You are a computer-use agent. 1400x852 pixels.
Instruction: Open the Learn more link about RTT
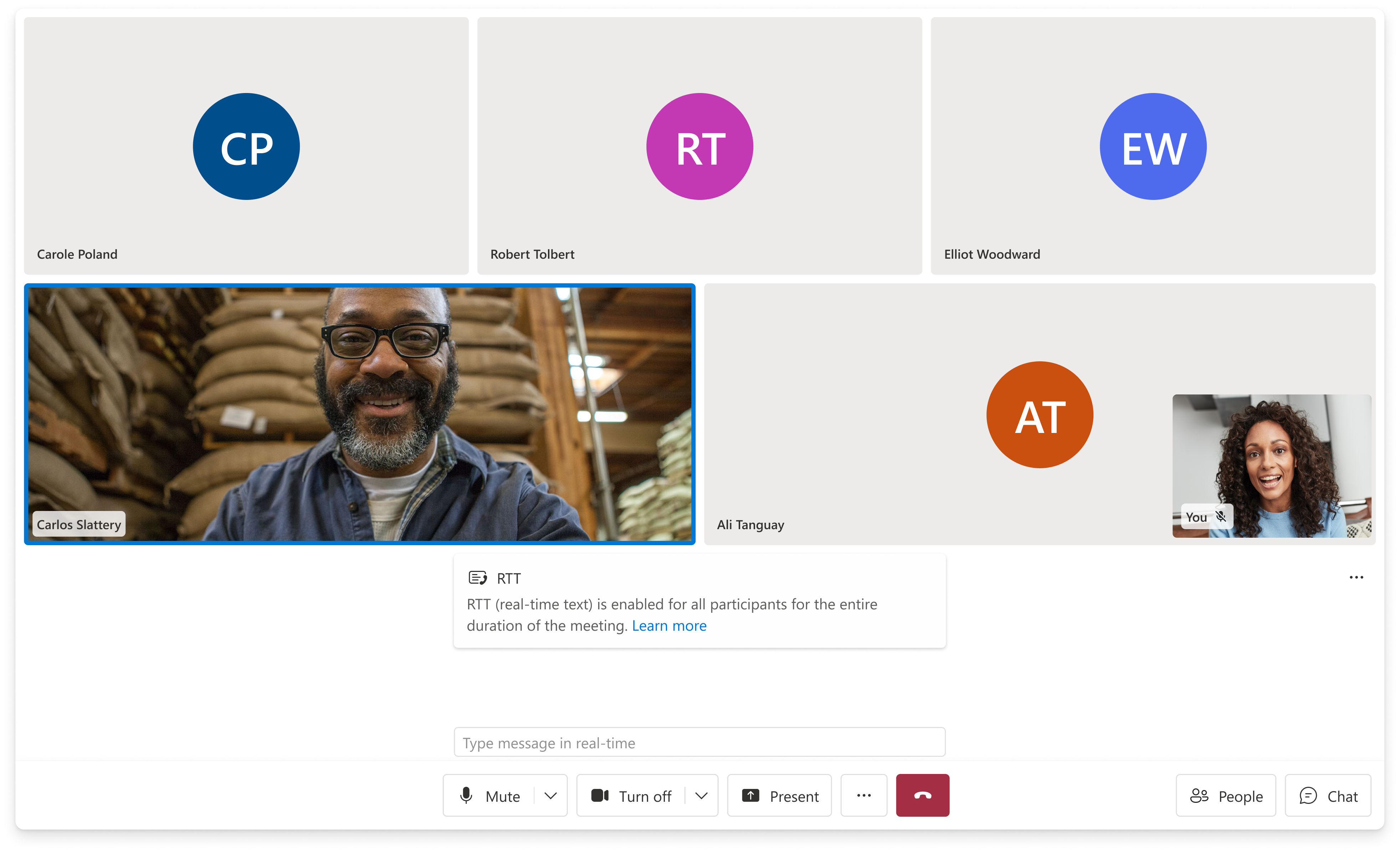point(669,625)
